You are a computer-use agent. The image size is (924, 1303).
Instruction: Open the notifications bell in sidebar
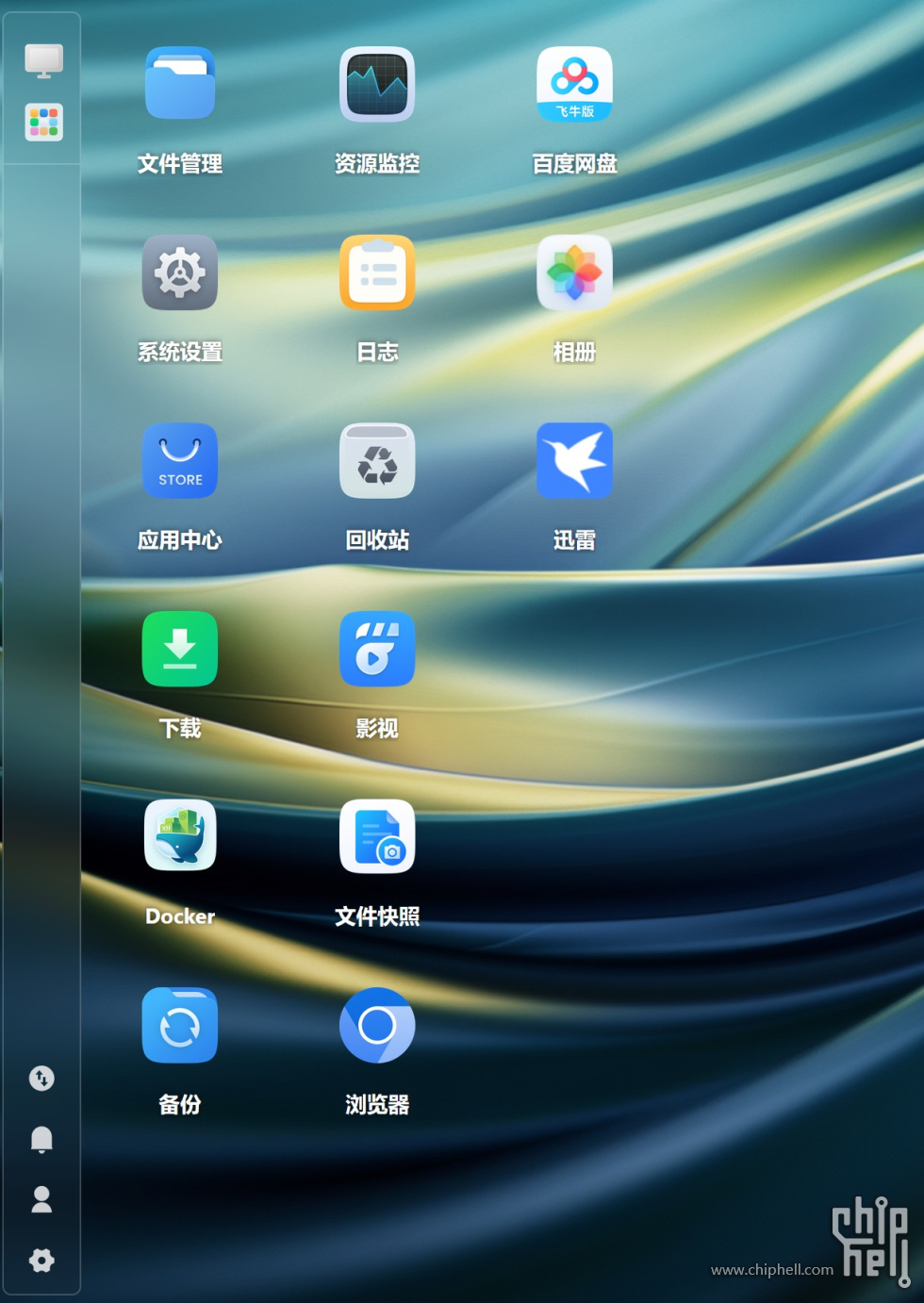click(41, 1139)
